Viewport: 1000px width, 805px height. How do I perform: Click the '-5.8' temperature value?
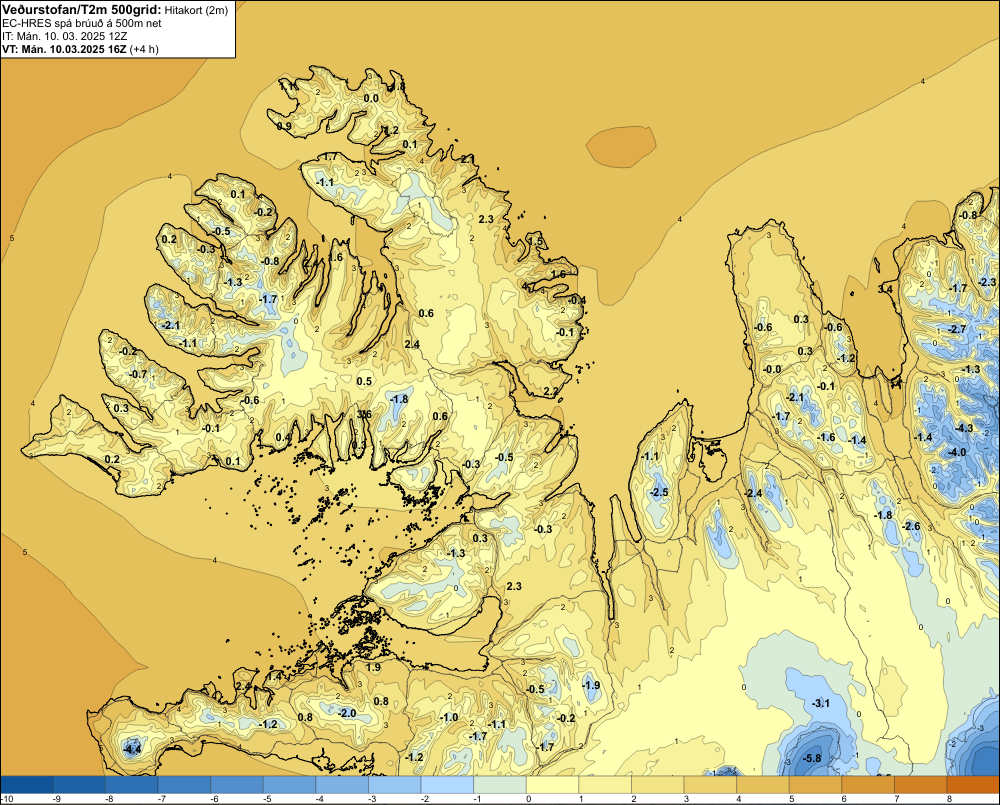point(812,758)
